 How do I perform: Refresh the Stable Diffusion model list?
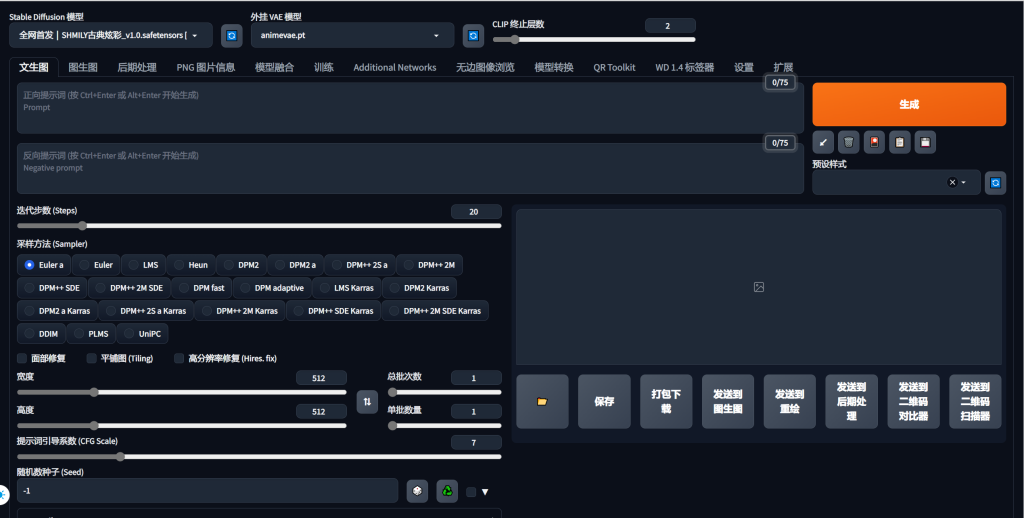tap(232, 36)
